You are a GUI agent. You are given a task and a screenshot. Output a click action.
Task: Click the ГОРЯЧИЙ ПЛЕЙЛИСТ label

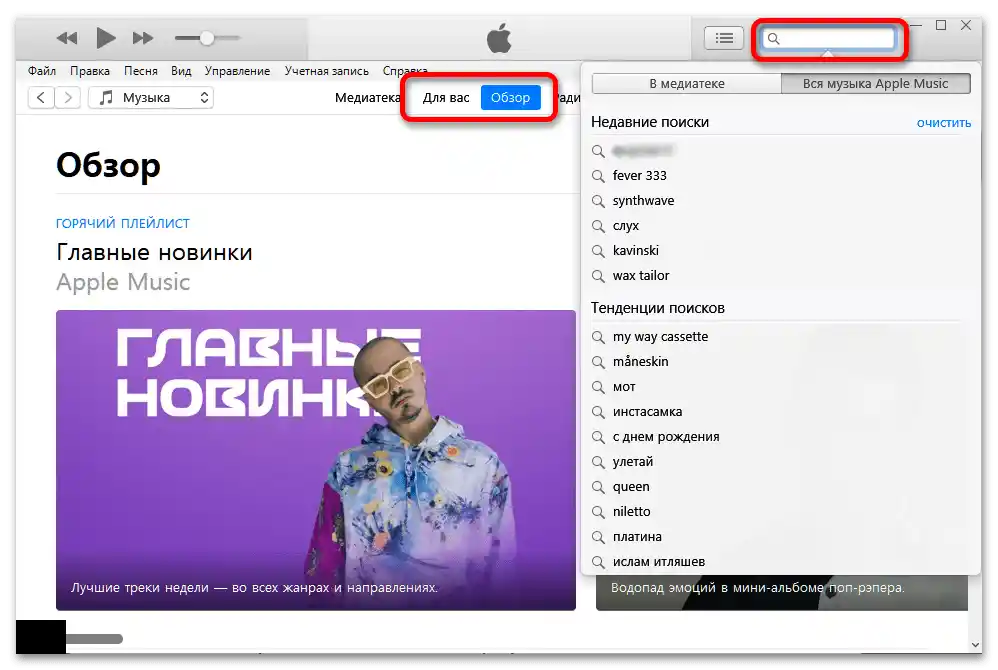click(x=123, y=223)
